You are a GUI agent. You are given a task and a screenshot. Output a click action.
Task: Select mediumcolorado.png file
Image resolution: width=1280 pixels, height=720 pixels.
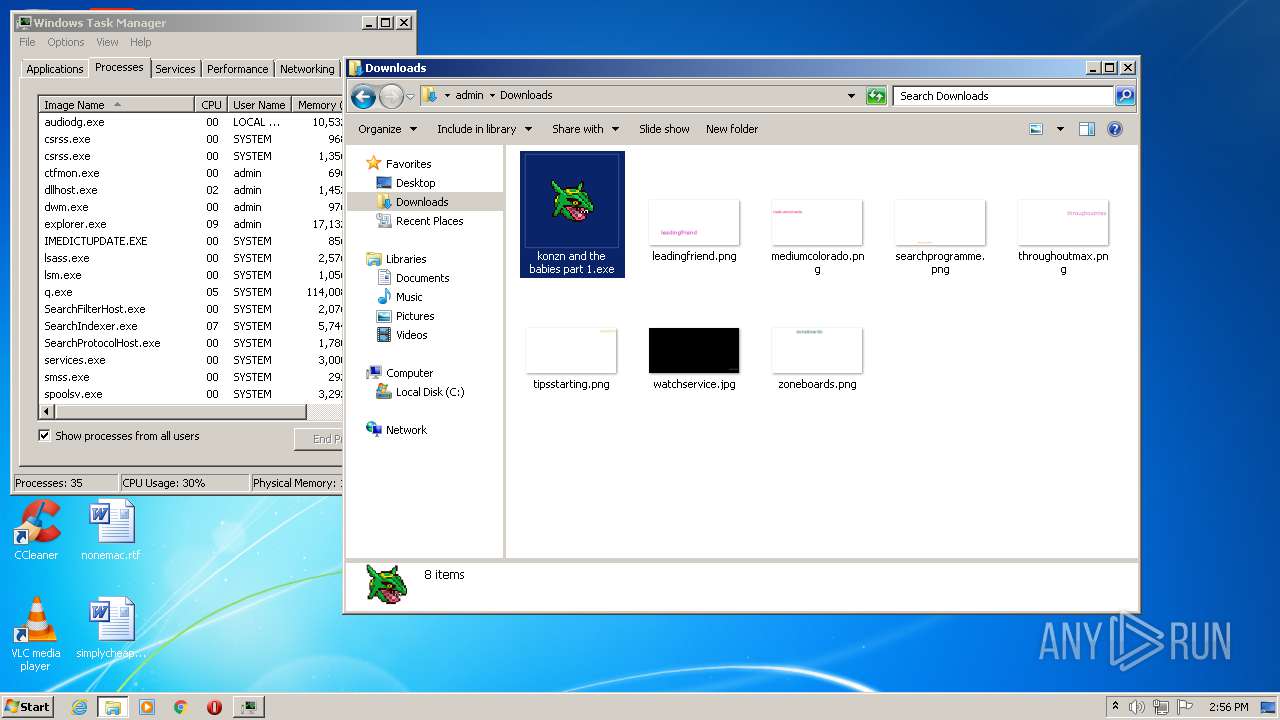pos(817,237)
